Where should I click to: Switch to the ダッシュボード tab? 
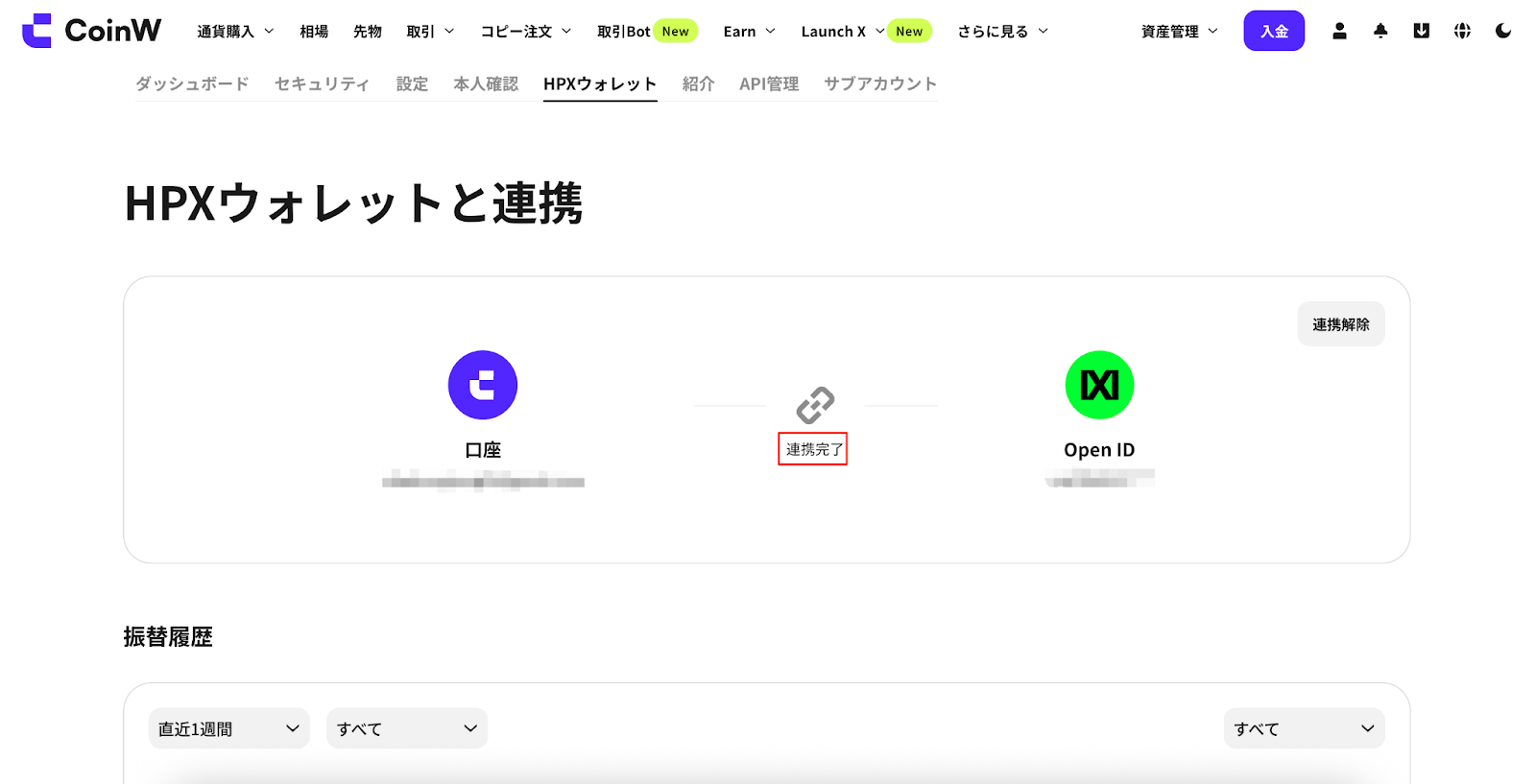click(192, 84)
